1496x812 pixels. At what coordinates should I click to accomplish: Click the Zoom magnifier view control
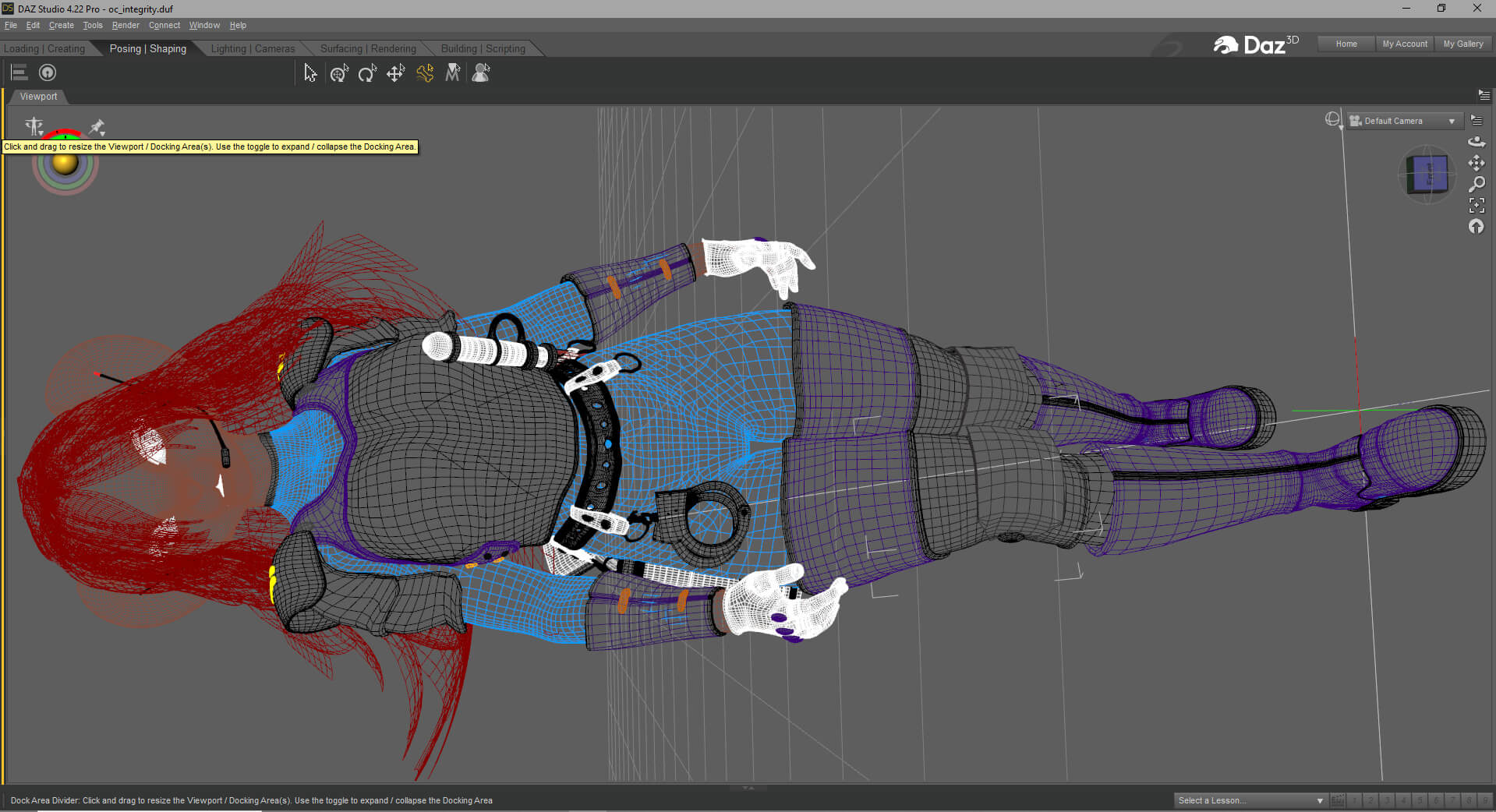tap(1476, 185)
